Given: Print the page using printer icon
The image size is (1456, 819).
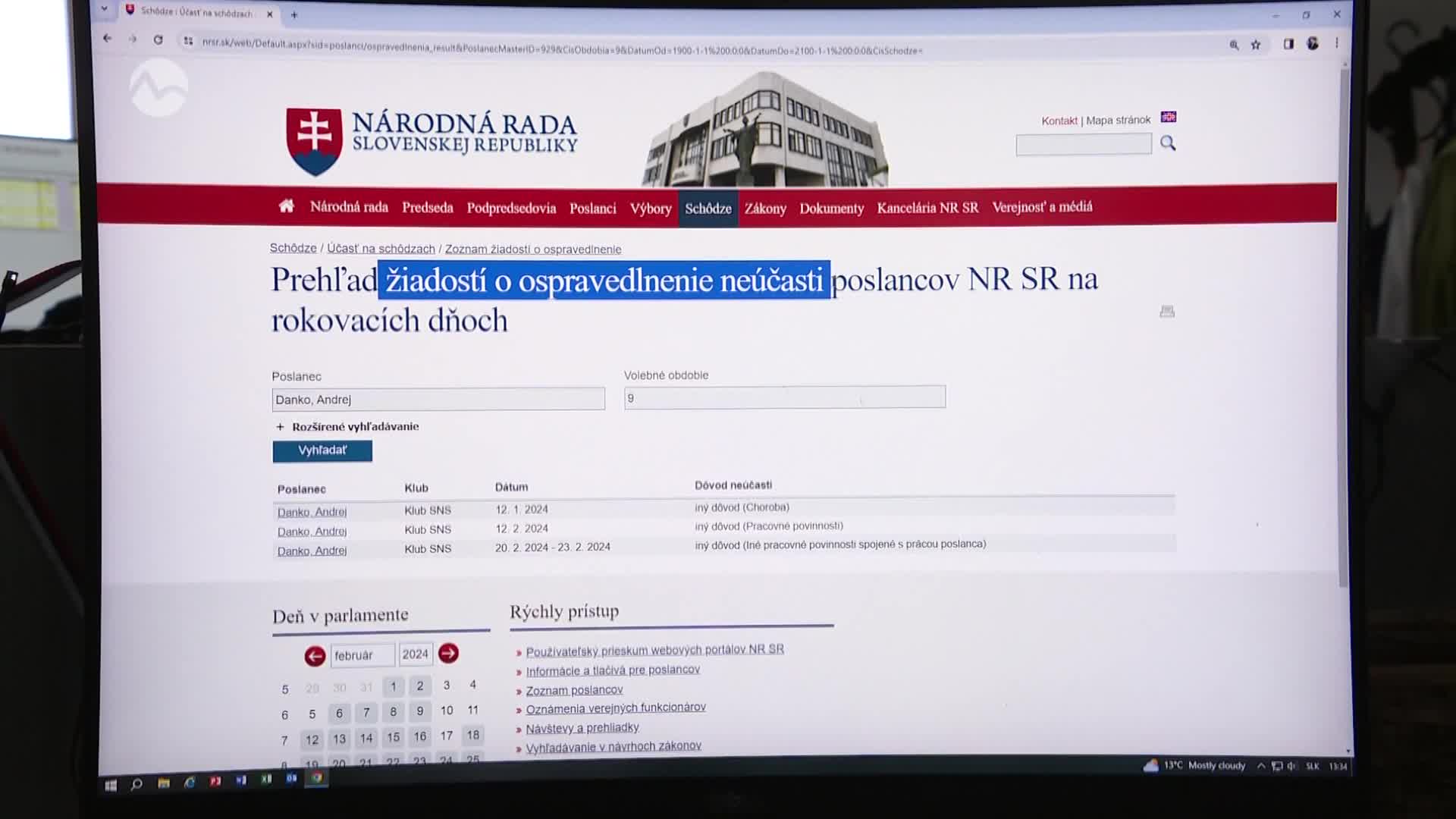Looking at the screenshot, I should click(1167, 312).
